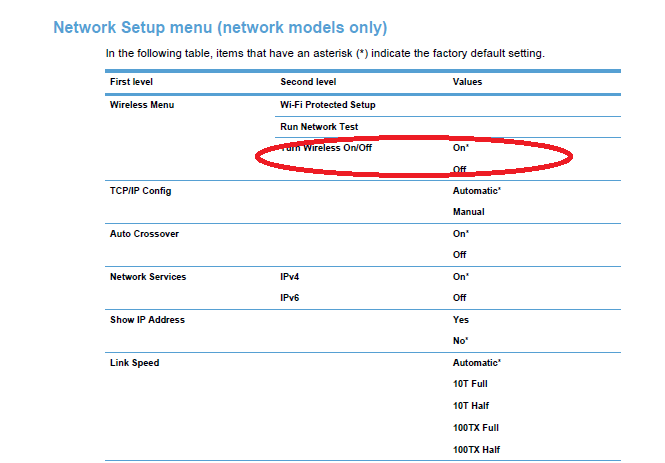This screenshot has width=665, height=463.
Task: Click the "Network Setup menu" page heading
Action: (x=219, y=27)
